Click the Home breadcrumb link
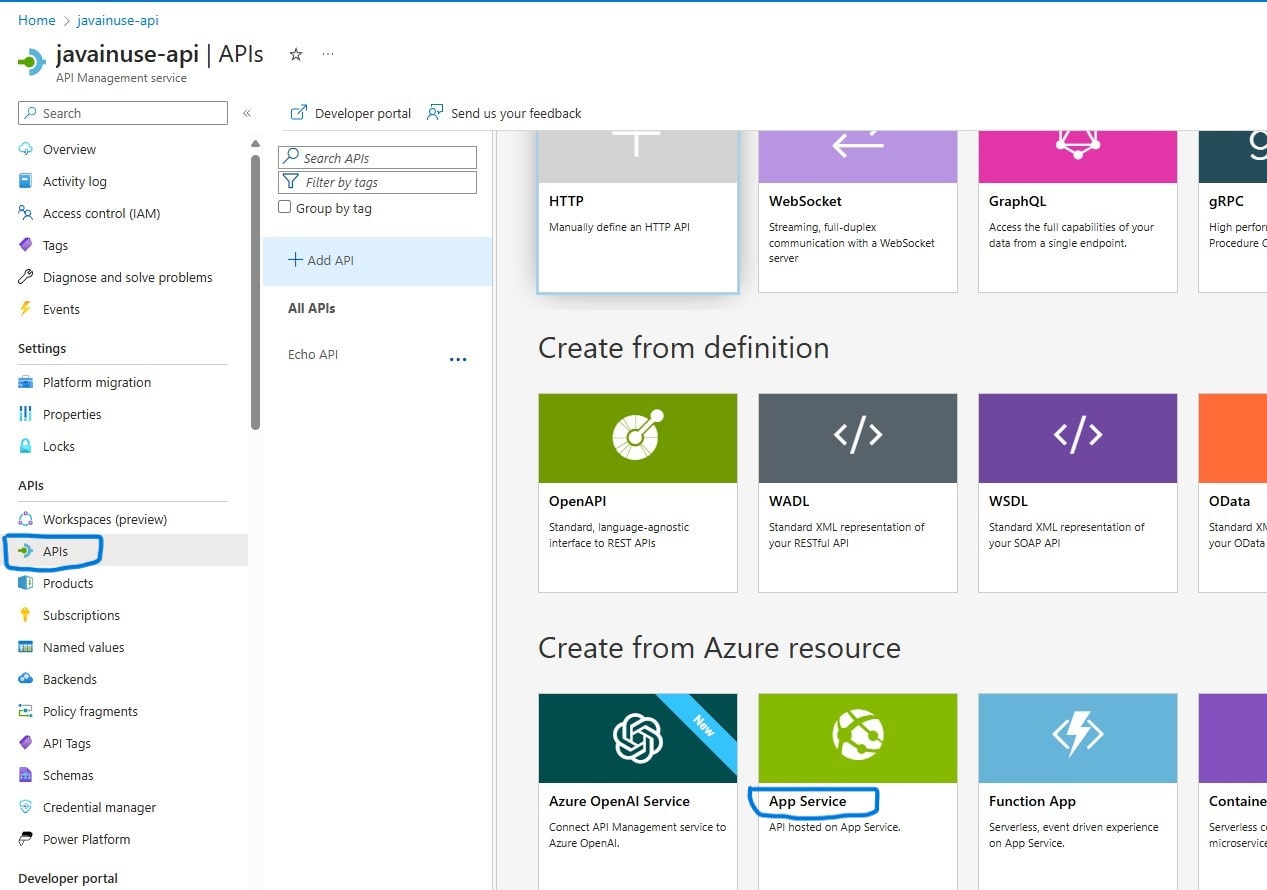This screenshot has height=890, width=1267. (x=37, y=20)
